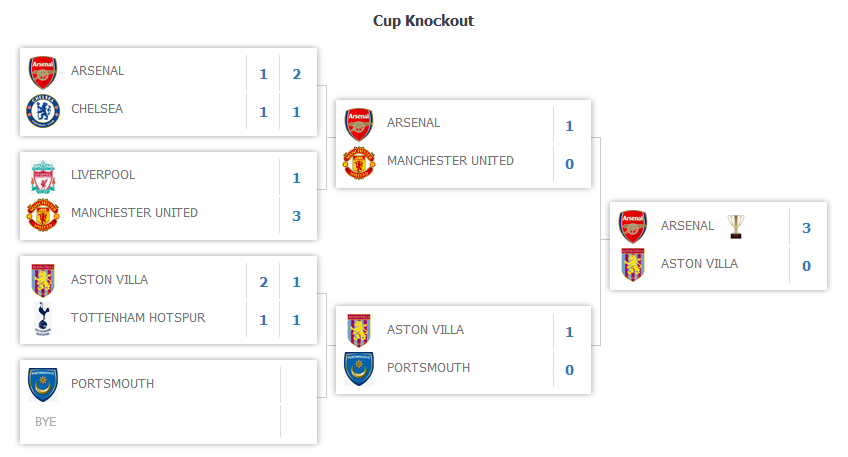This screenshot has height=457, width=848.
Task: Select Arsenal's crest in the final match
Action: [x=633, y=227]
